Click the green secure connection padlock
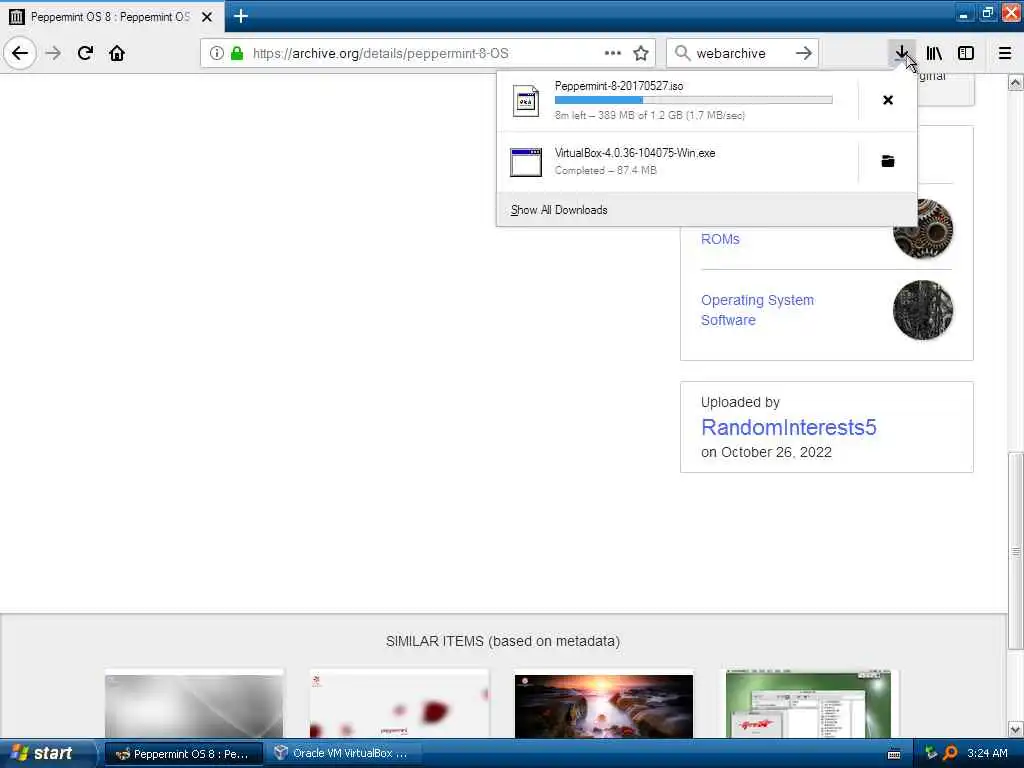This screenshot has width=1024, height=768. [237, 53]
